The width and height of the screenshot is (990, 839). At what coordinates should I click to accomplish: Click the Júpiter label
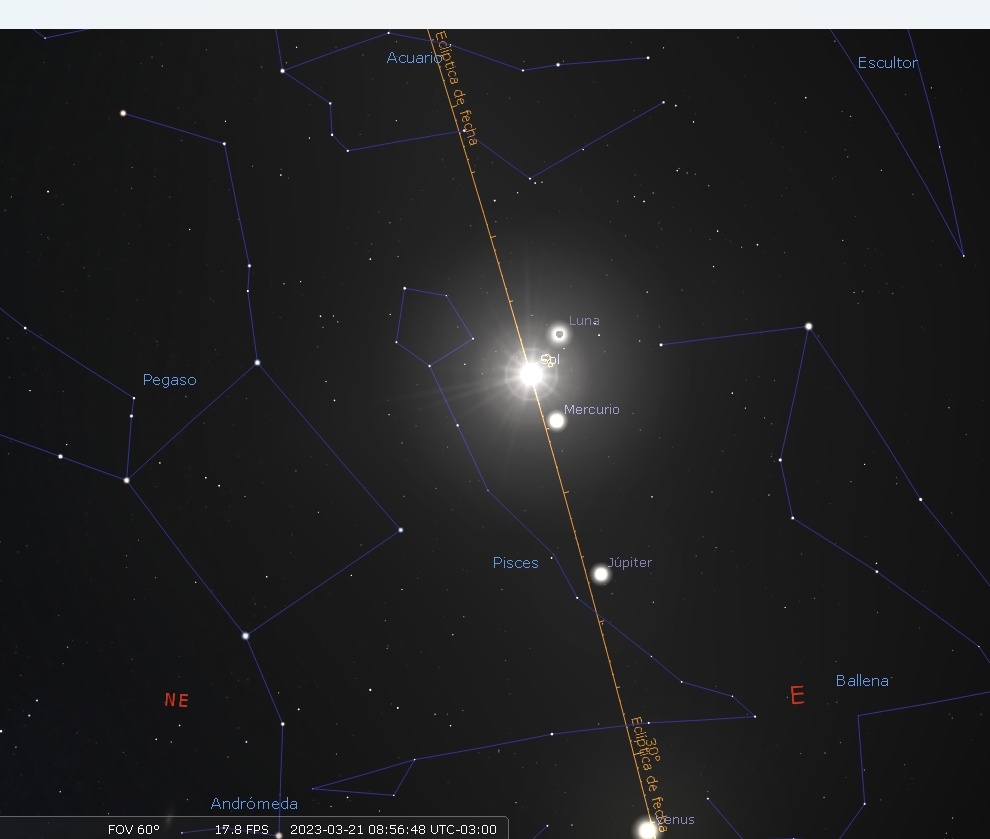630,562
